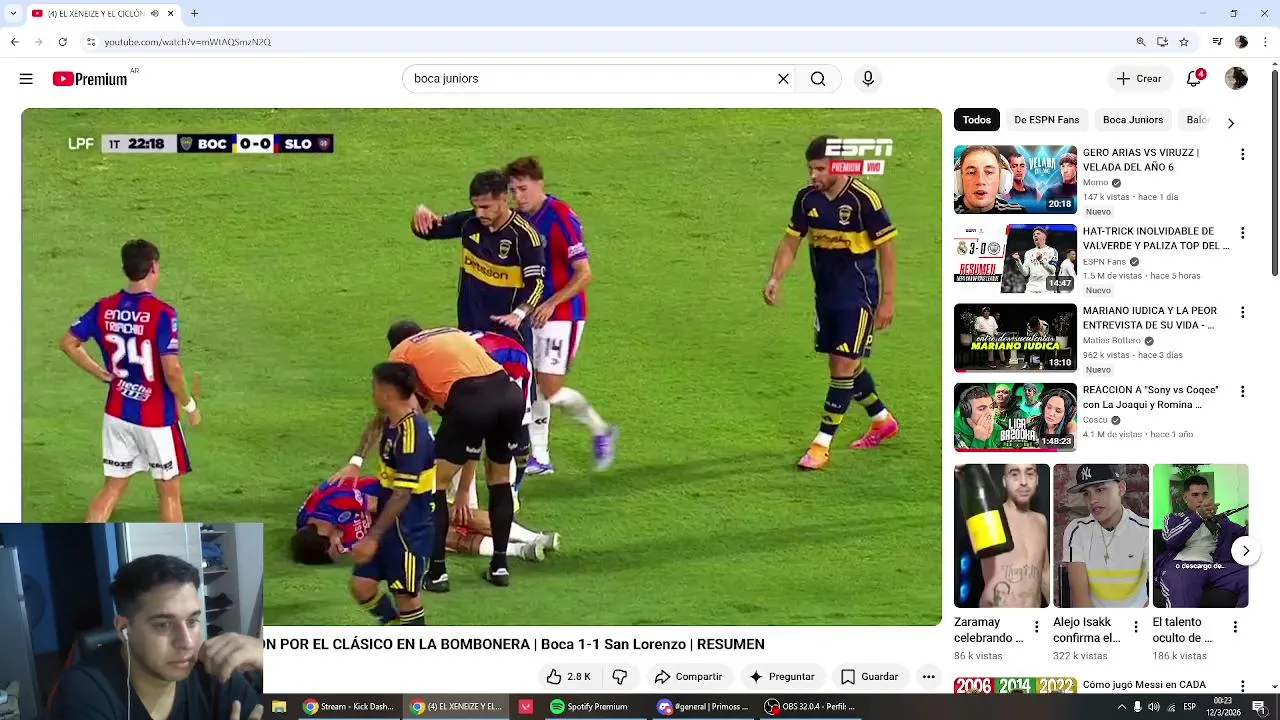
Task: Select the Boca Juniors filter chip
Action: coord(1133,120)
